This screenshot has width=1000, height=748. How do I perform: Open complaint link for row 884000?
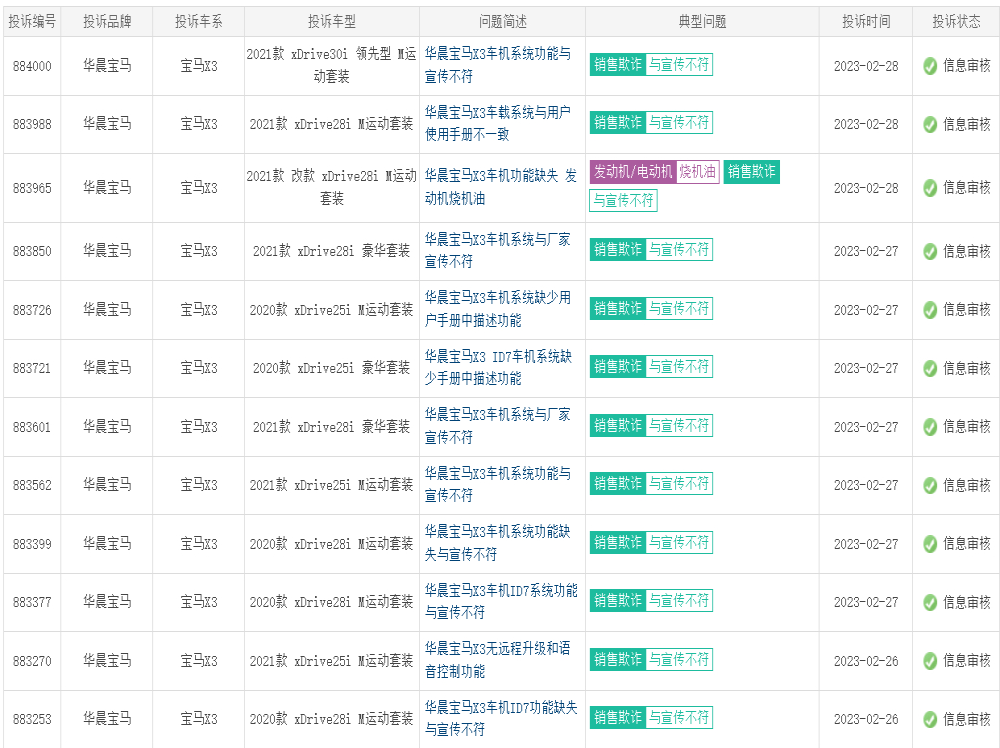pyautogui.click(x=497, y=65)
